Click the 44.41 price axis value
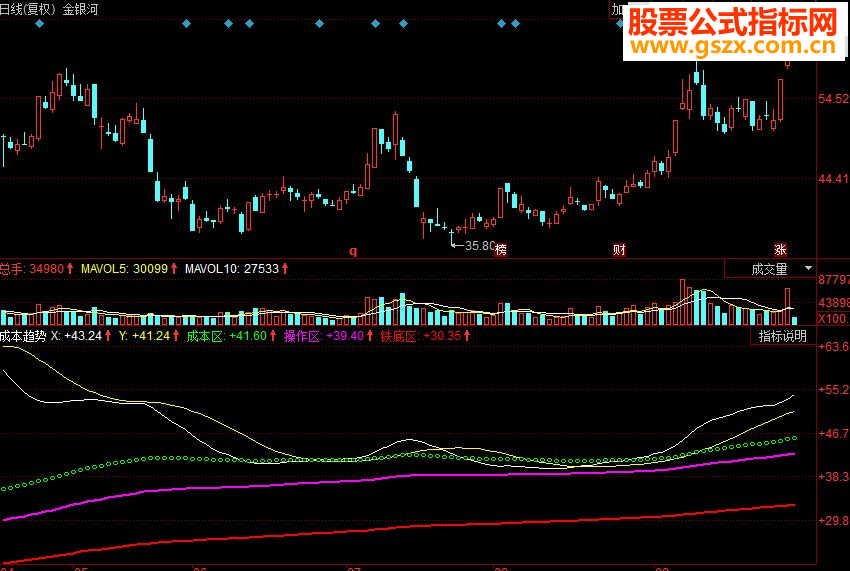 (834, 179)
